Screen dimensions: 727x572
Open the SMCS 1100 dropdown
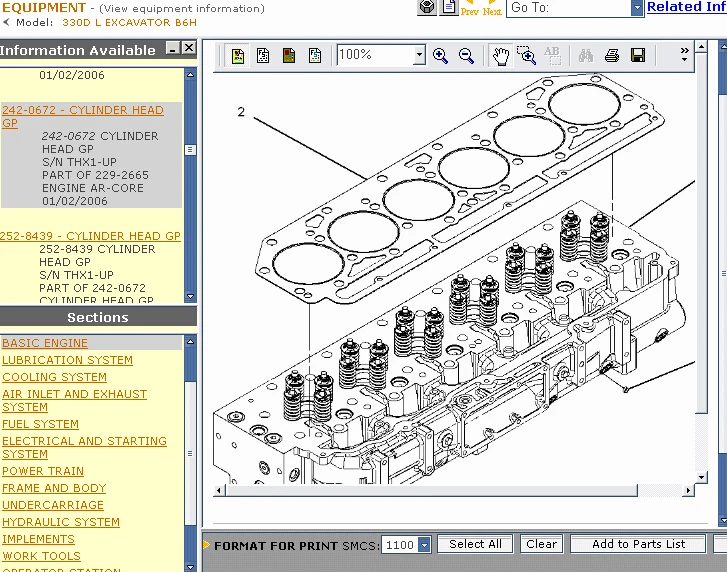[424, 545]
